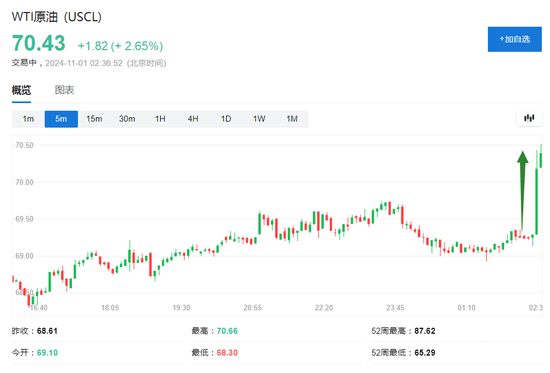The image size is (550, 373).
Task: Switch to the 图表 chart tab
Action: coord(65,90)
